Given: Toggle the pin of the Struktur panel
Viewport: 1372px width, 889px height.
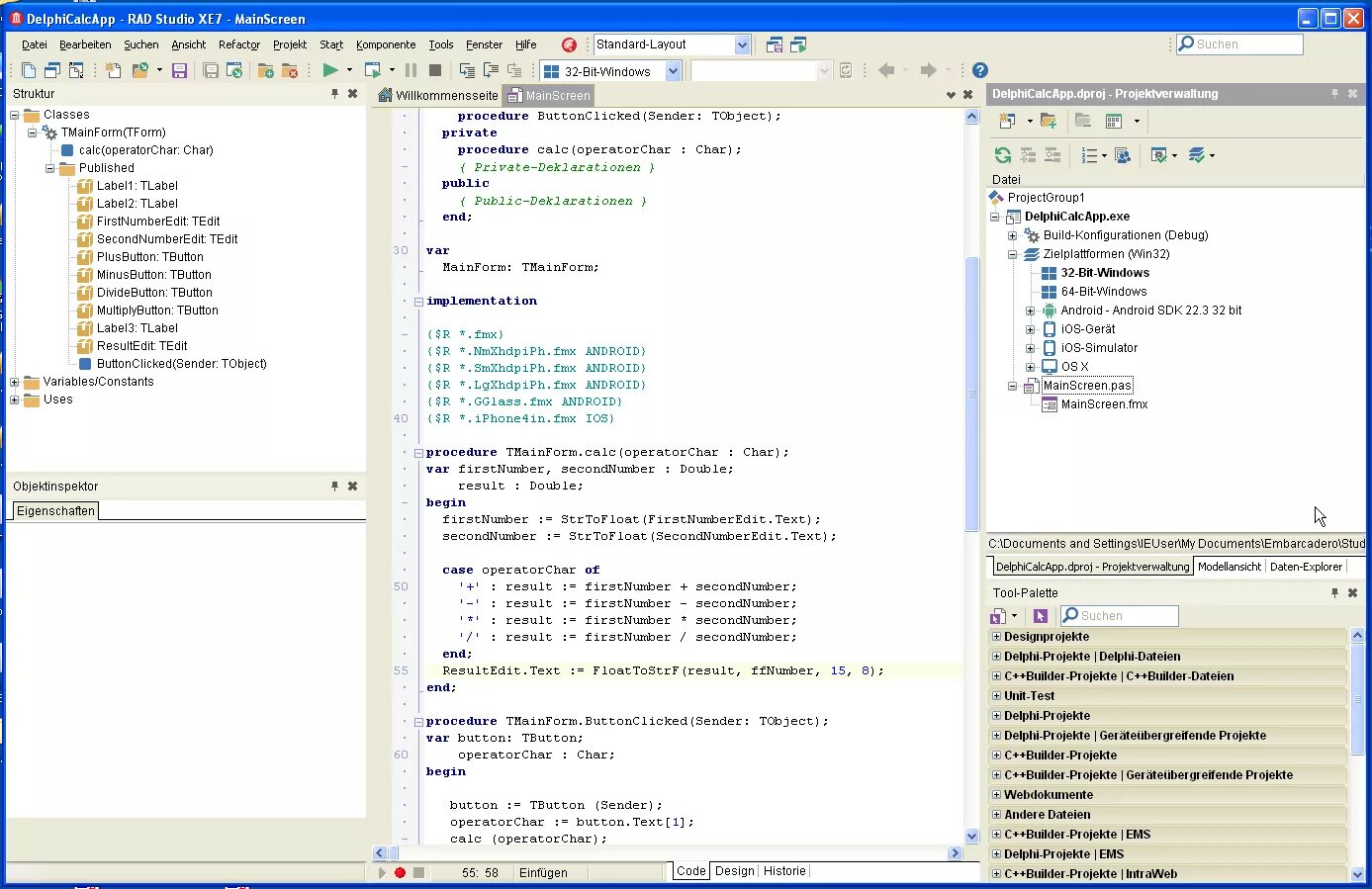Looking at the screenshot, I should pos(334,94).
